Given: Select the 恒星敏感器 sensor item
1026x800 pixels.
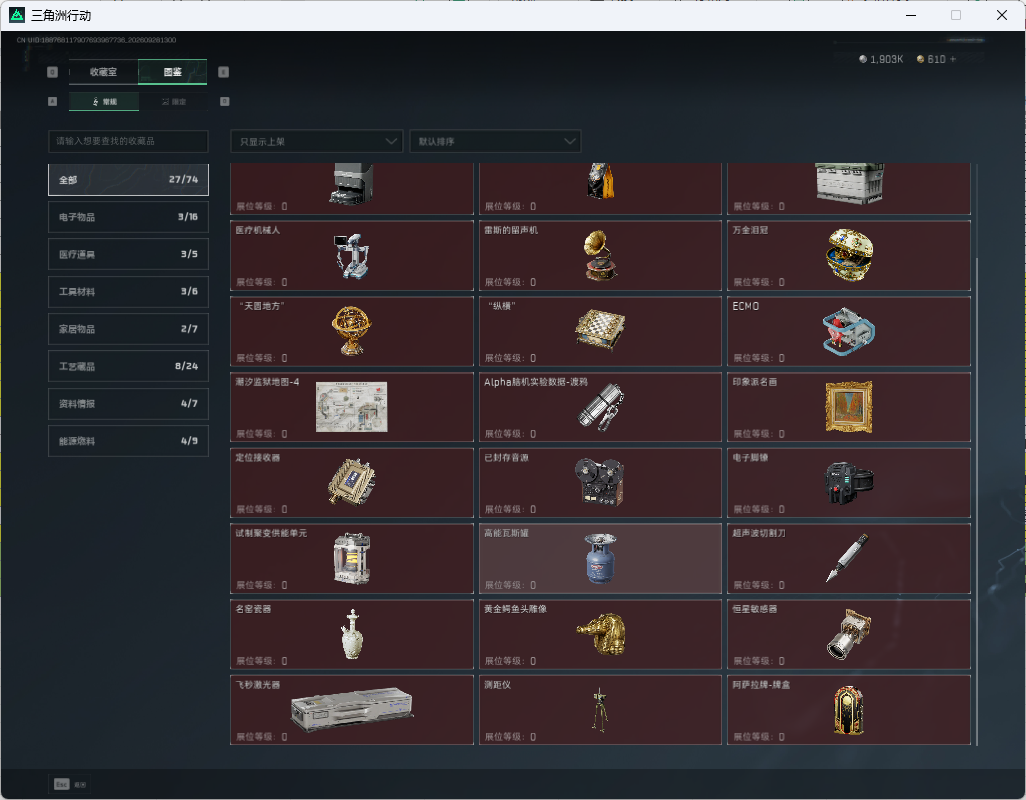Looking at the screenshot, I should pyautogui.click(x=849, y=635).
